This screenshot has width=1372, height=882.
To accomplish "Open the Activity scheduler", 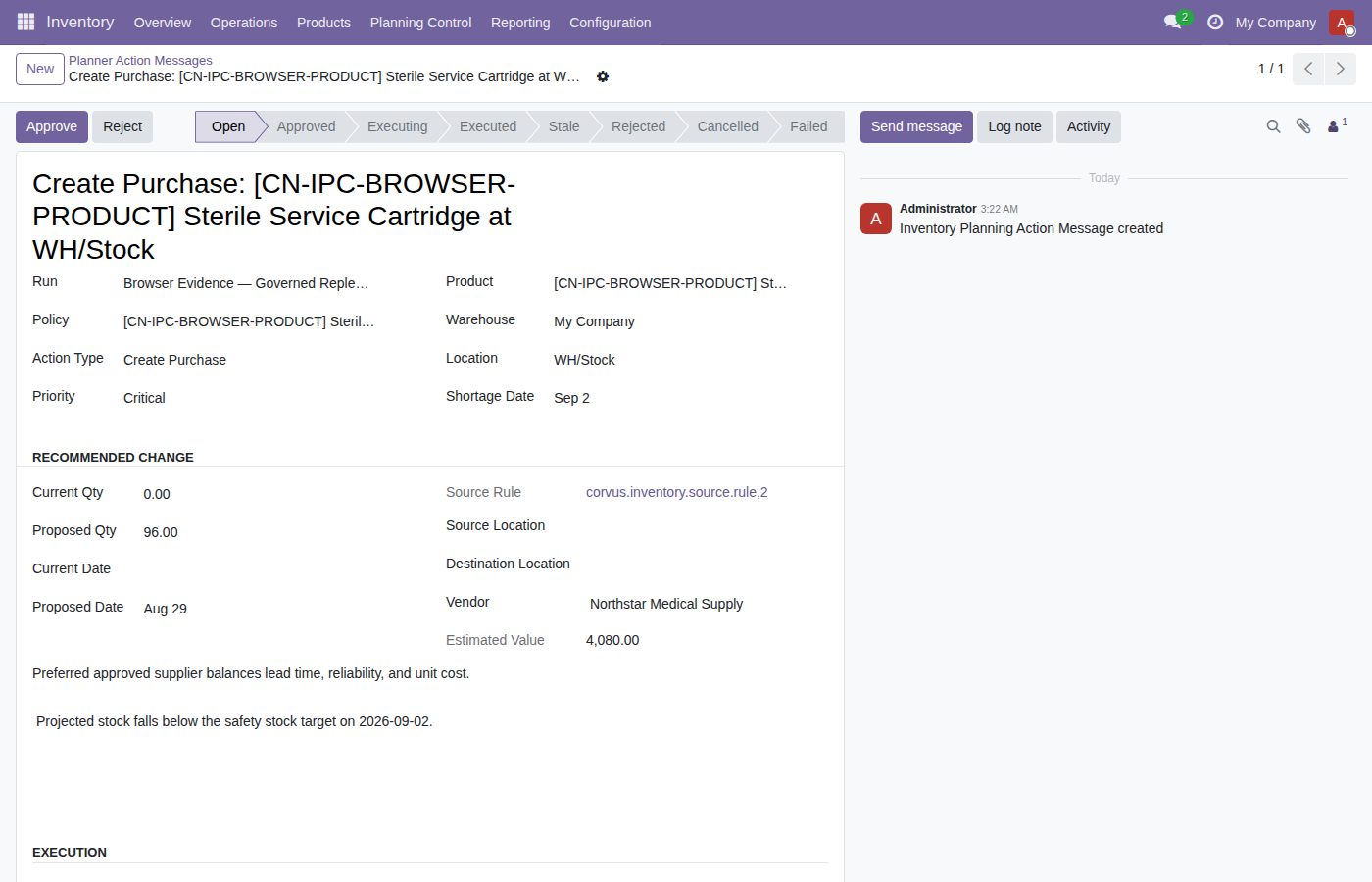I will point(1089,126).
